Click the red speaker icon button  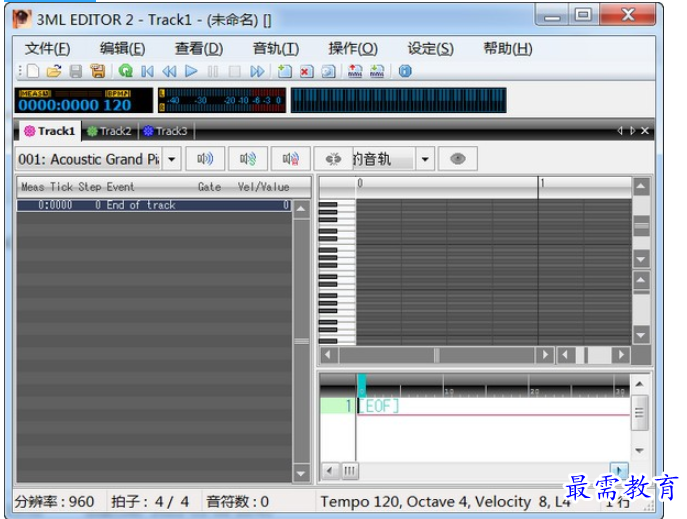[x=291, y=159]
